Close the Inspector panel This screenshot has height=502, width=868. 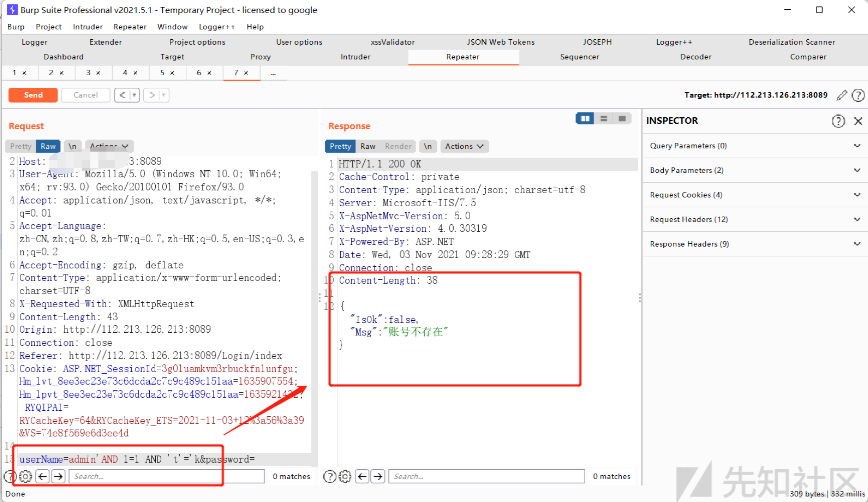pos(858,121)
